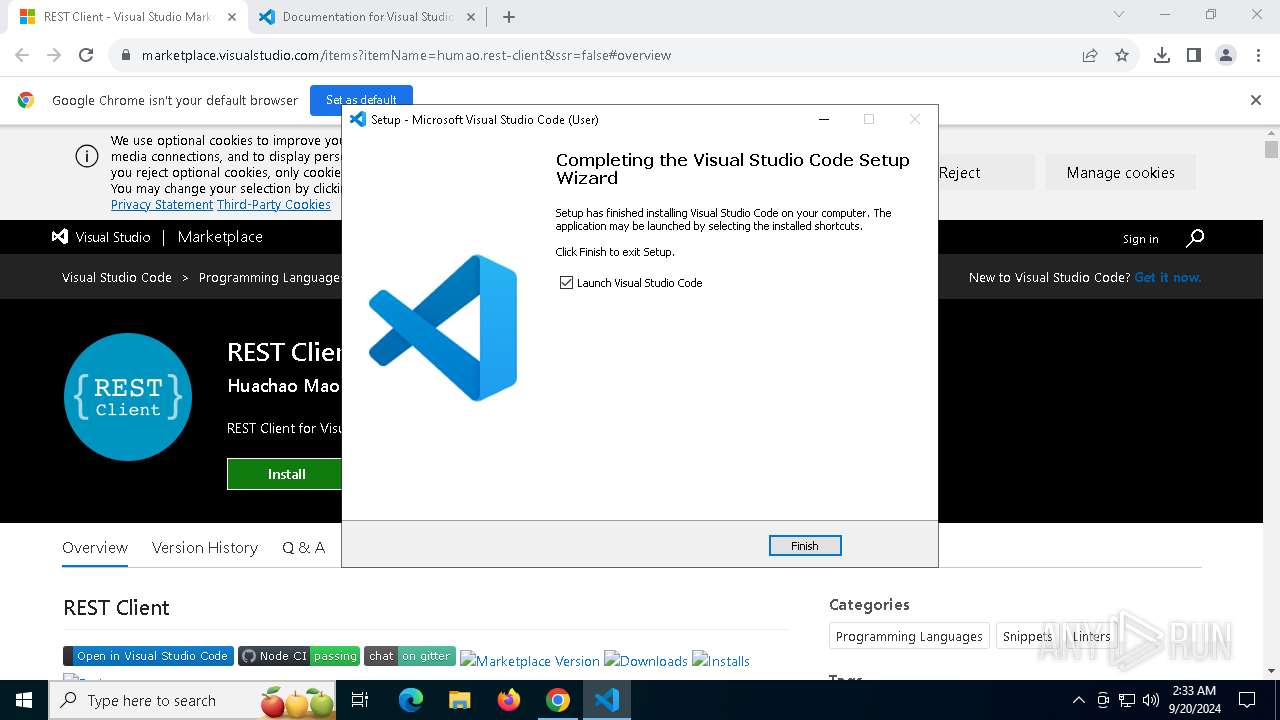1280x720 pixels.
Task: Open the Marketplace header link
Action: [x=220, y=237]
